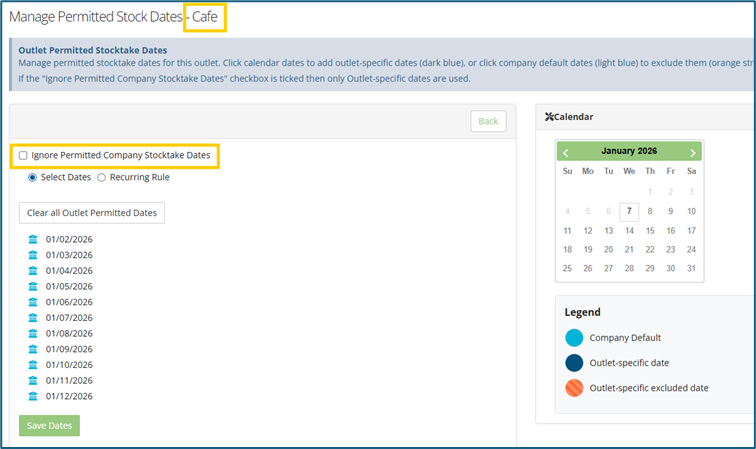Select January 10 in the calendar

[691, 211]
